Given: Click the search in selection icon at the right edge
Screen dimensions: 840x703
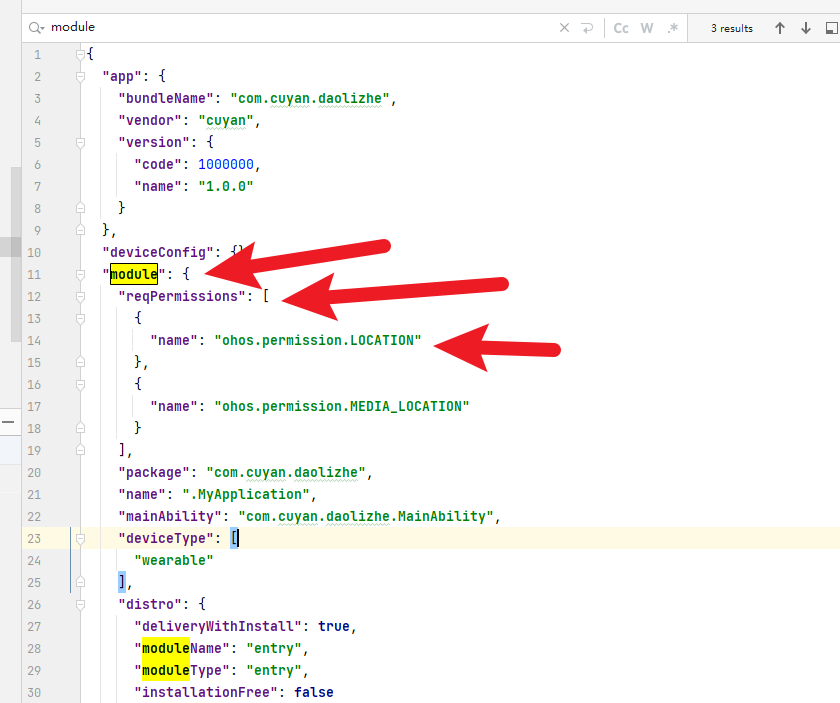Looking at the screenshot, I should [832, 28].
